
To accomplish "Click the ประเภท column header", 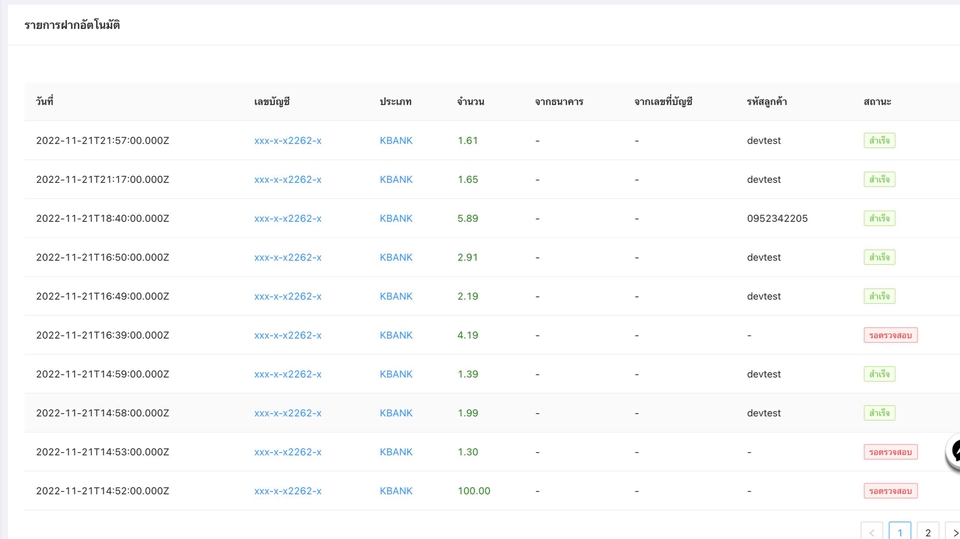I will [396, 101].
